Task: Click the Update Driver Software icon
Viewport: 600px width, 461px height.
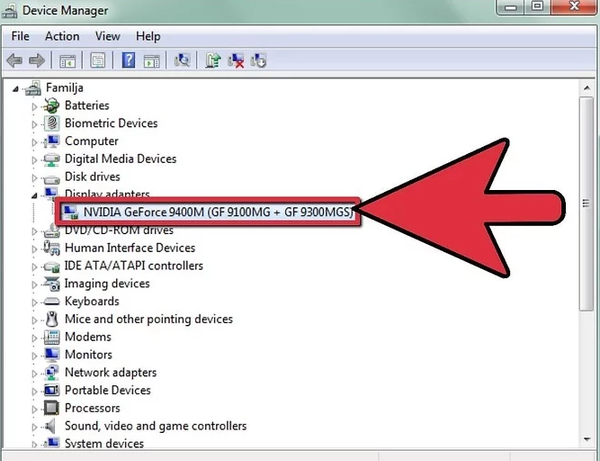Action: [213, 60]
